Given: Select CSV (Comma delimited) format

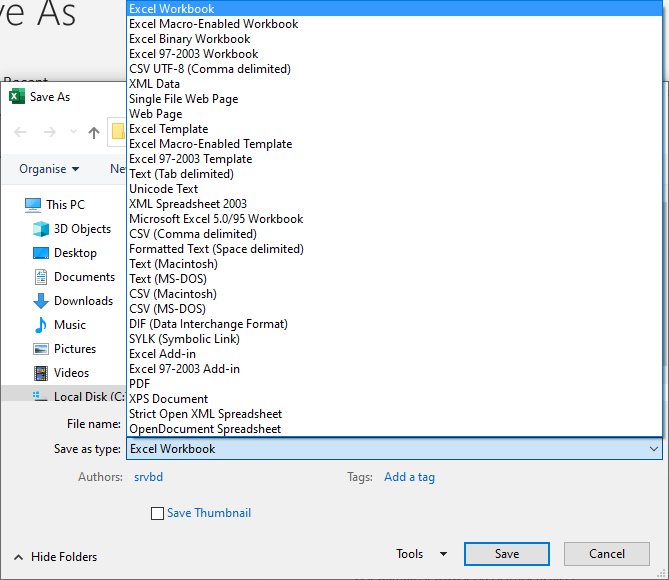Looking at the screenshot, I should 395,234.
